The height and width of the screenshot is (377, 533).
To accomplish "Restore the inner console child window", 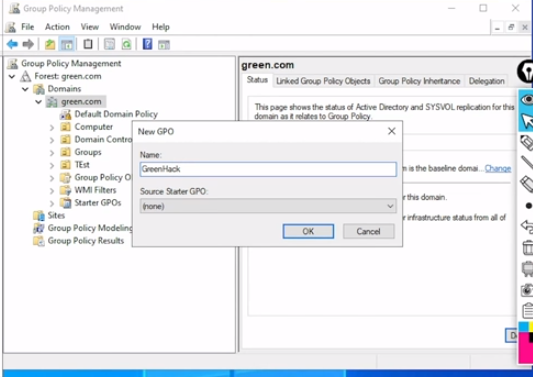I will pos(511,27).
